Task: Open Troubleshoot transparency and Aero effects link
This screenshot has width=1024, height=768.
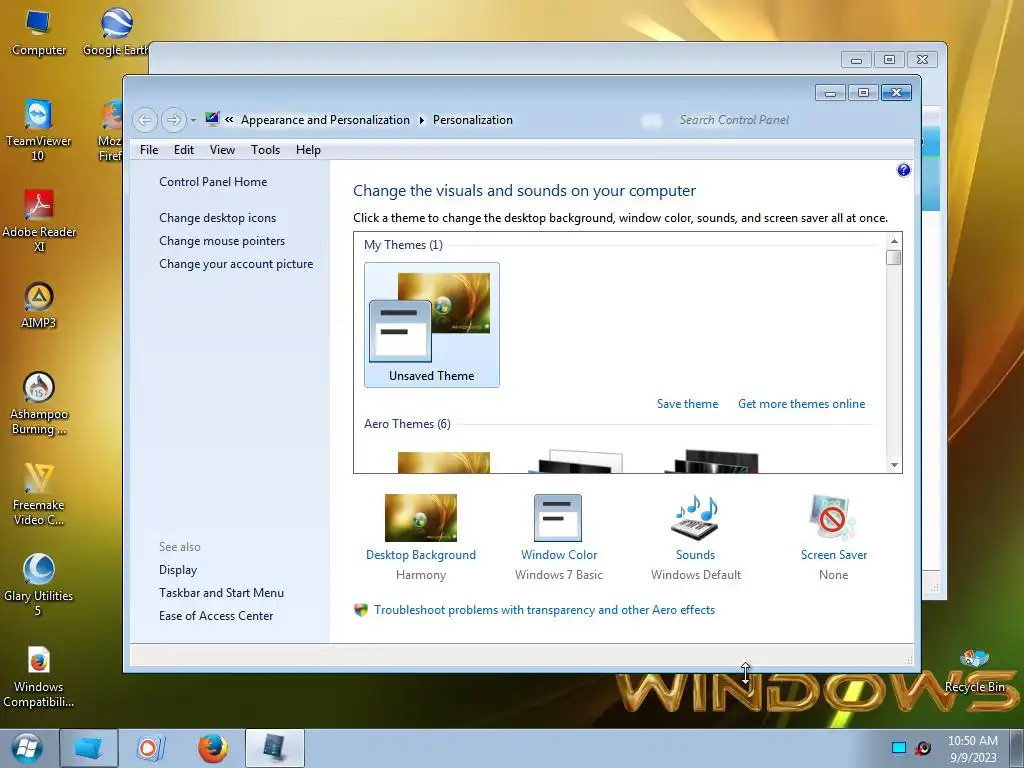Action: 544,609
